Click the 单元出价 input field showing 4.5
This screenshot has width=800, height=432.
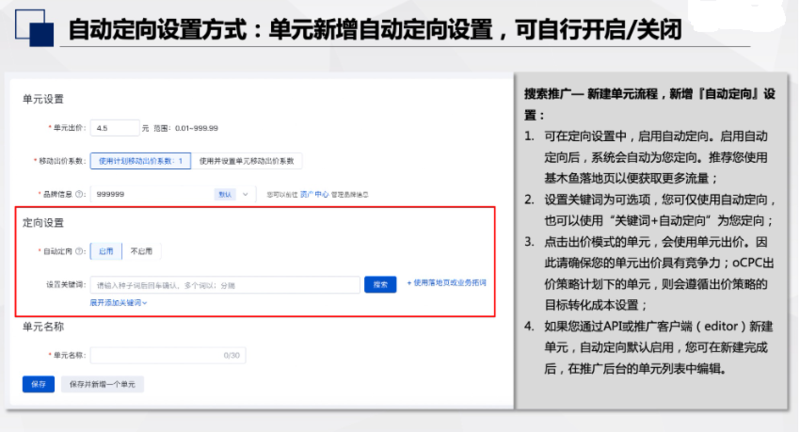pyautogui.click(x=115, y=128)
